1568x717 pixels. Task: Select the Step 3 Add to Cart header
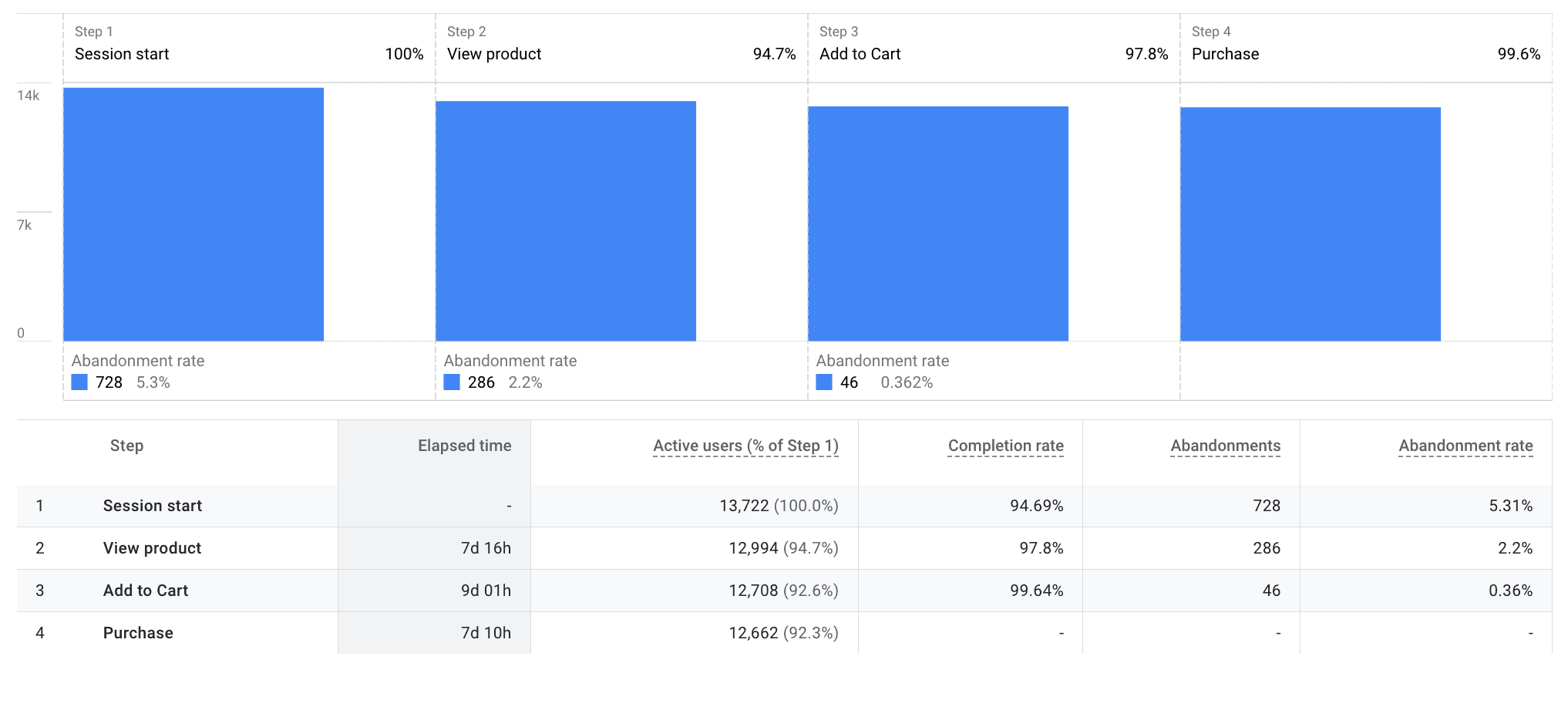[860, 54]
